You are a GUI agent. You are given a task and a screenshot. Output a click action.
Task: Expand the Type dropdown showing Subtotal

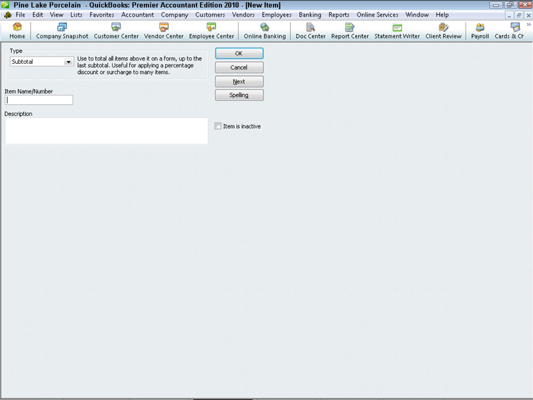tap(68, 62)
